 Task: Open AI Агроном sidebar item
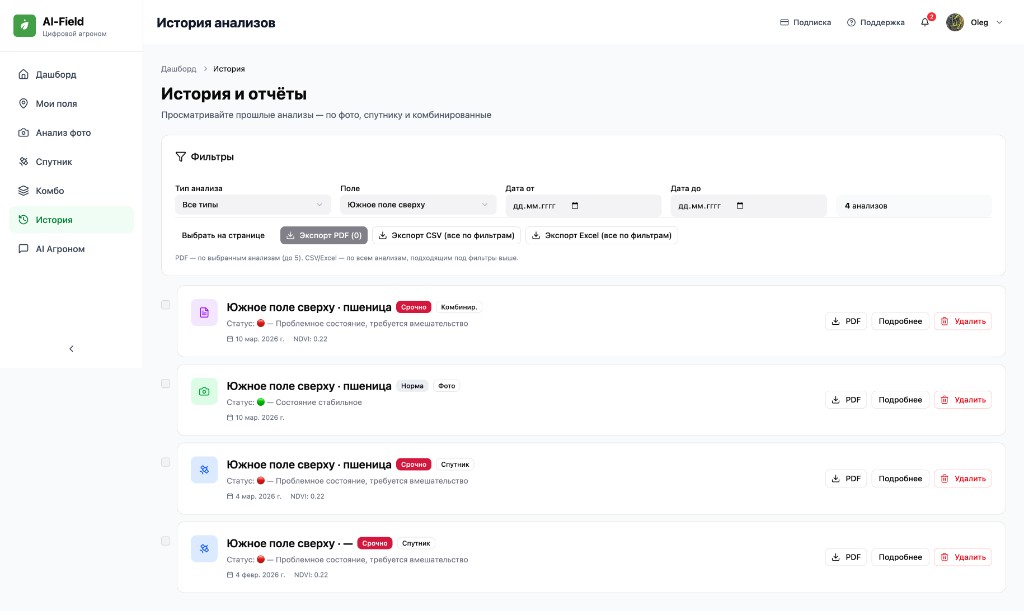pyautogui.click(x=60, y=249)
